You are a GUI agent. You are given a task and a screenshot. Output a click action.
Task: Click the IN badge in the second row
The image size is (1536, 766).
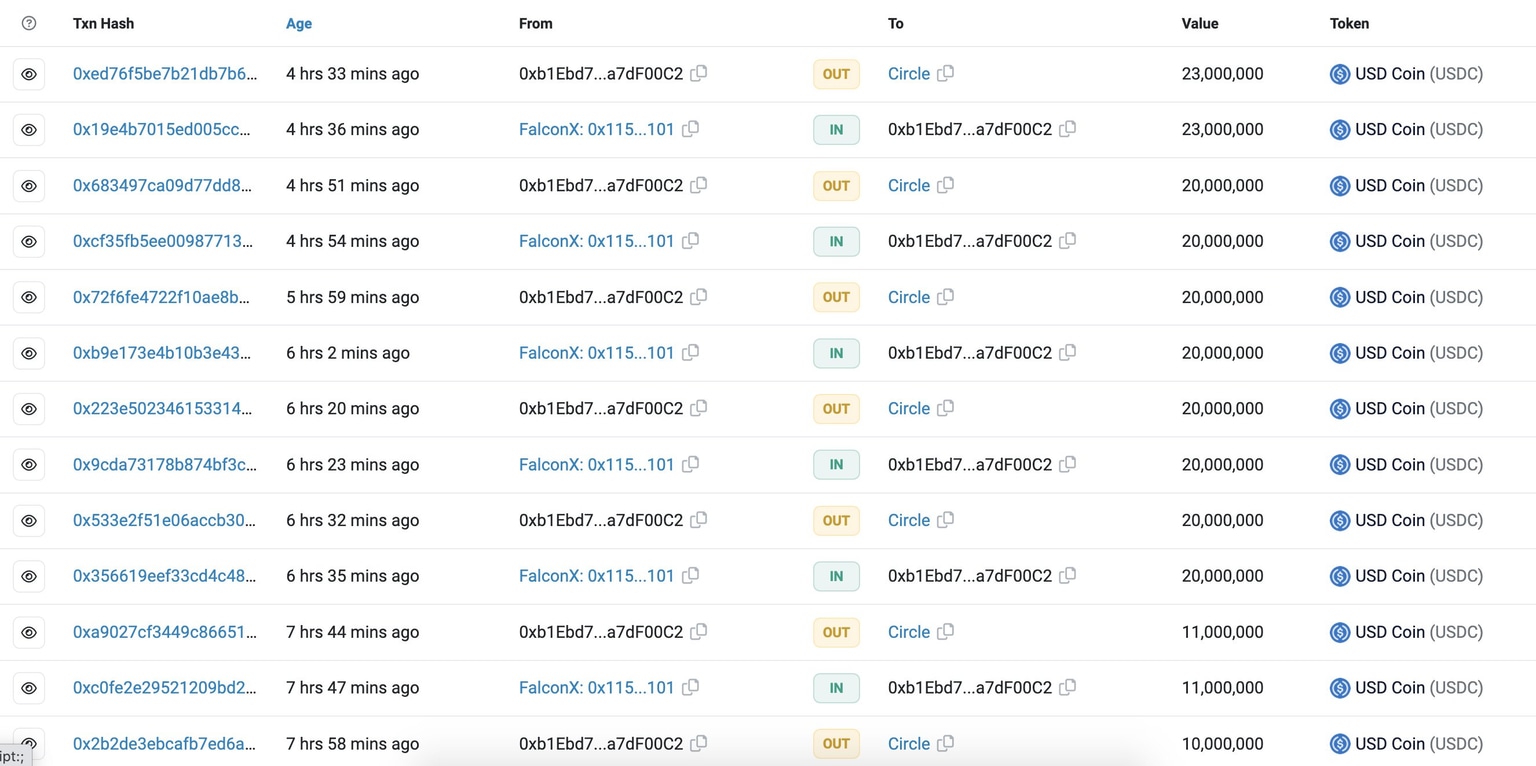(836, 129)
